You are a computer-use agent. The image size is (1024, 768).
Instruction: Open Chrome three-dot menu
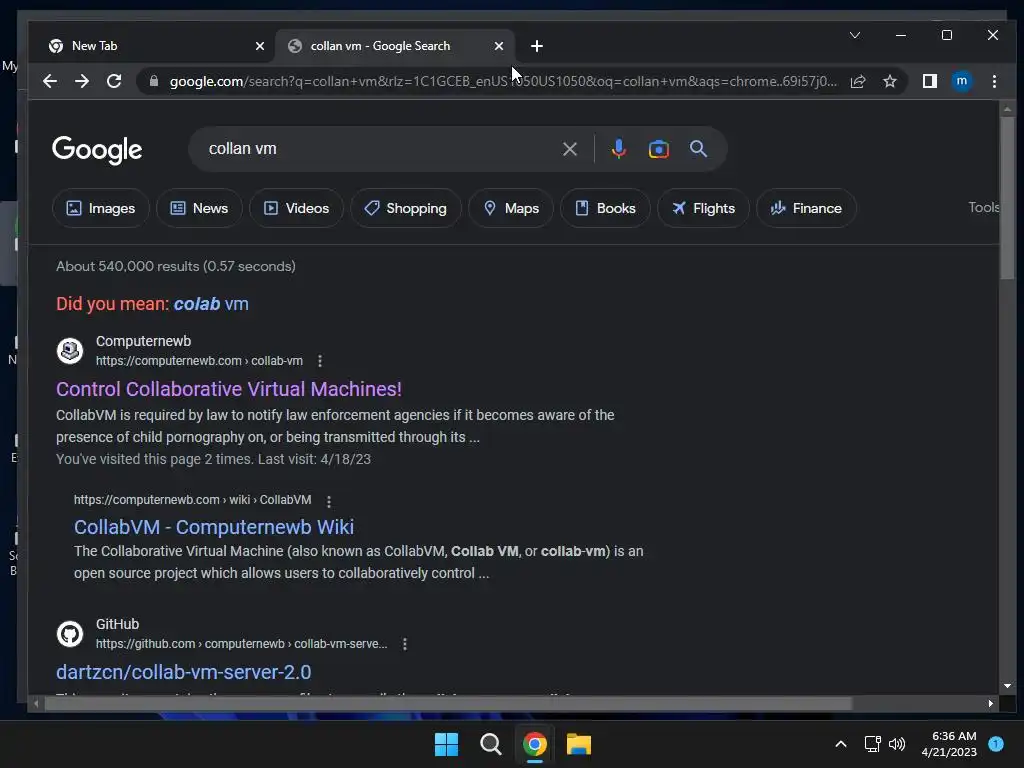(994, 81)
